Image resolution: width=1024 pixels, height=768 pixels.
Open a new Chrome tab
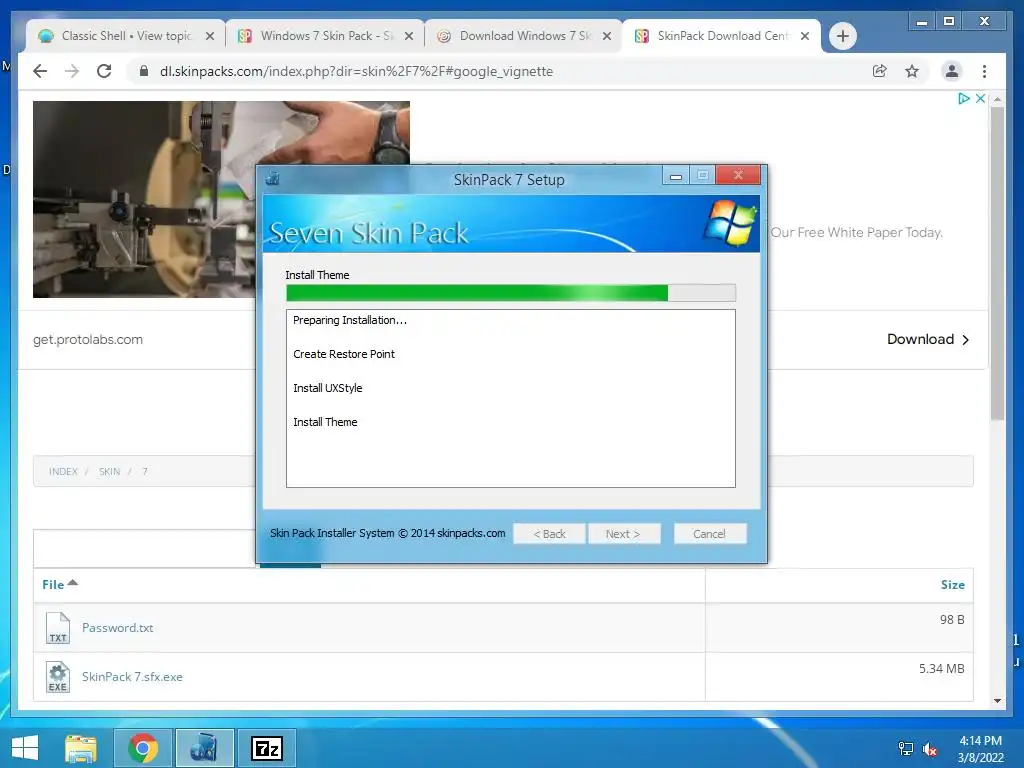tap(842, 36)
